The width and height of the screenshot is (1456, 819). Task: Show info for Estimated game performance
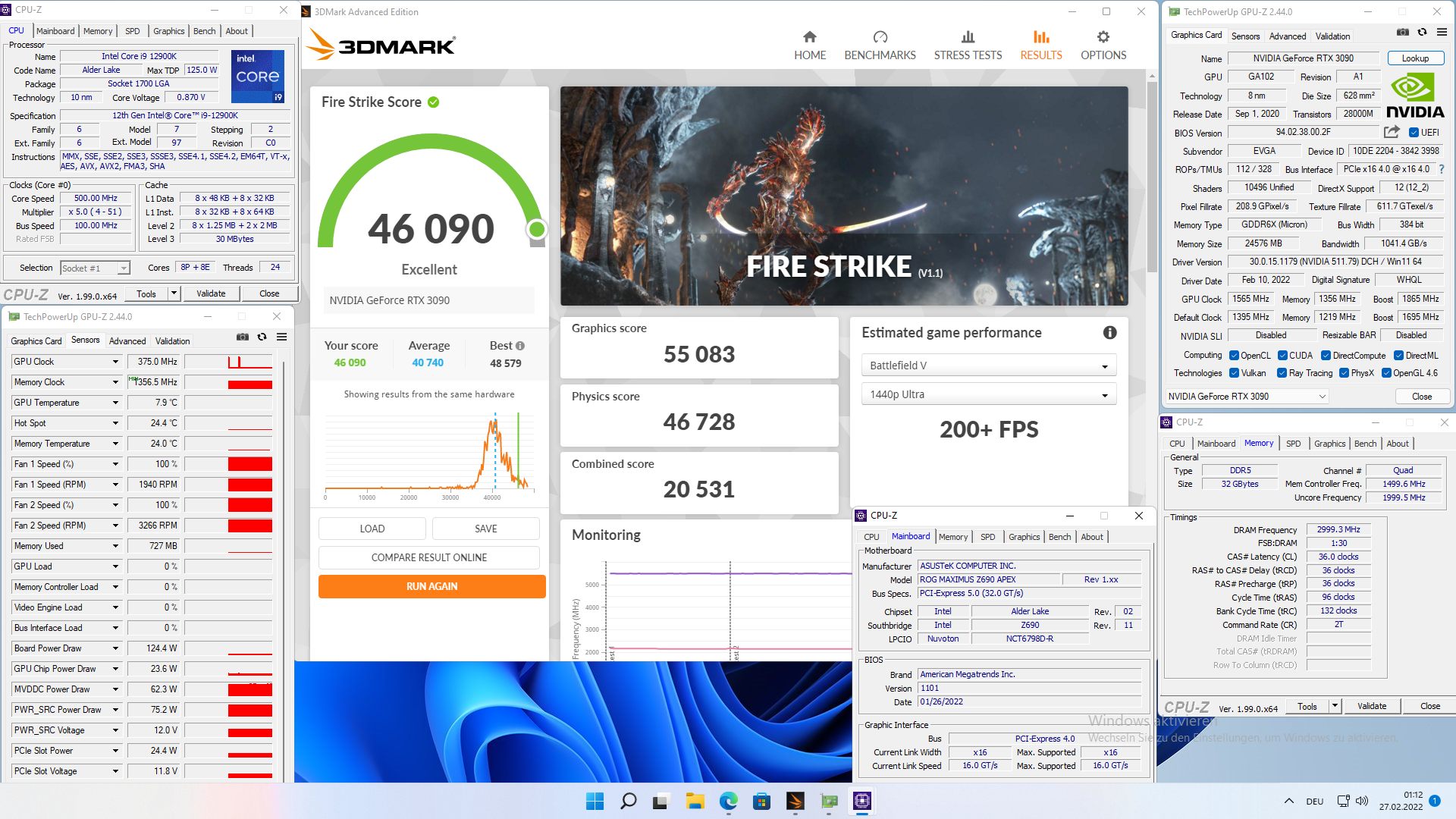(1109, 333)
